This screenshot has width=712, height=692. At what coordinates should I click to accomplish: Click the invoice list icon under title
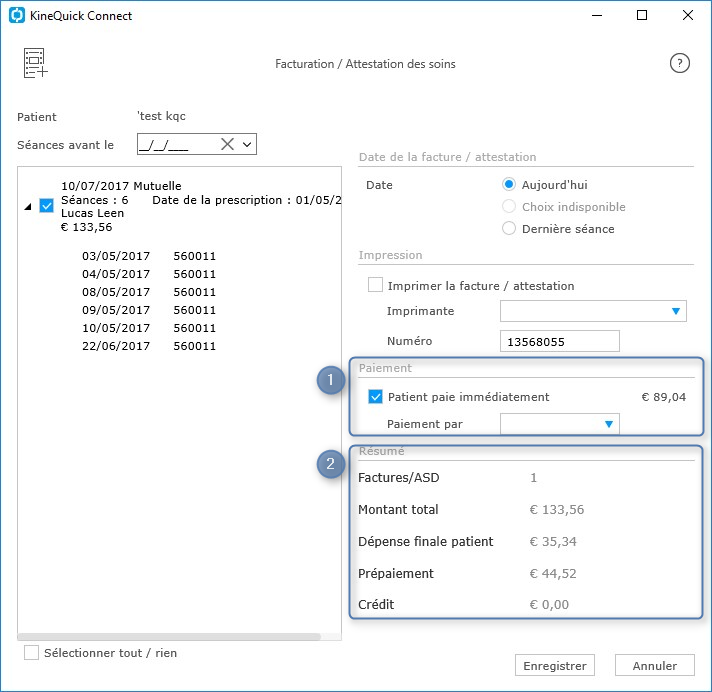(35, 63)
